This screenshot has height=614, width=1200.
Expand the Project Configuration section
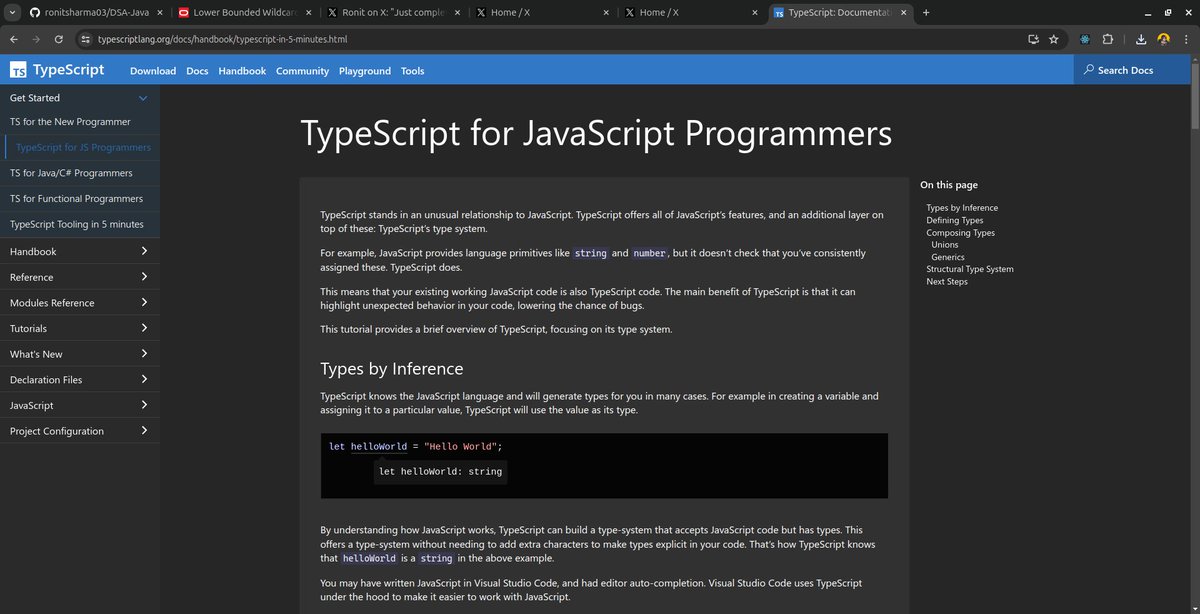pyautogui.click(x=80, y=431)
